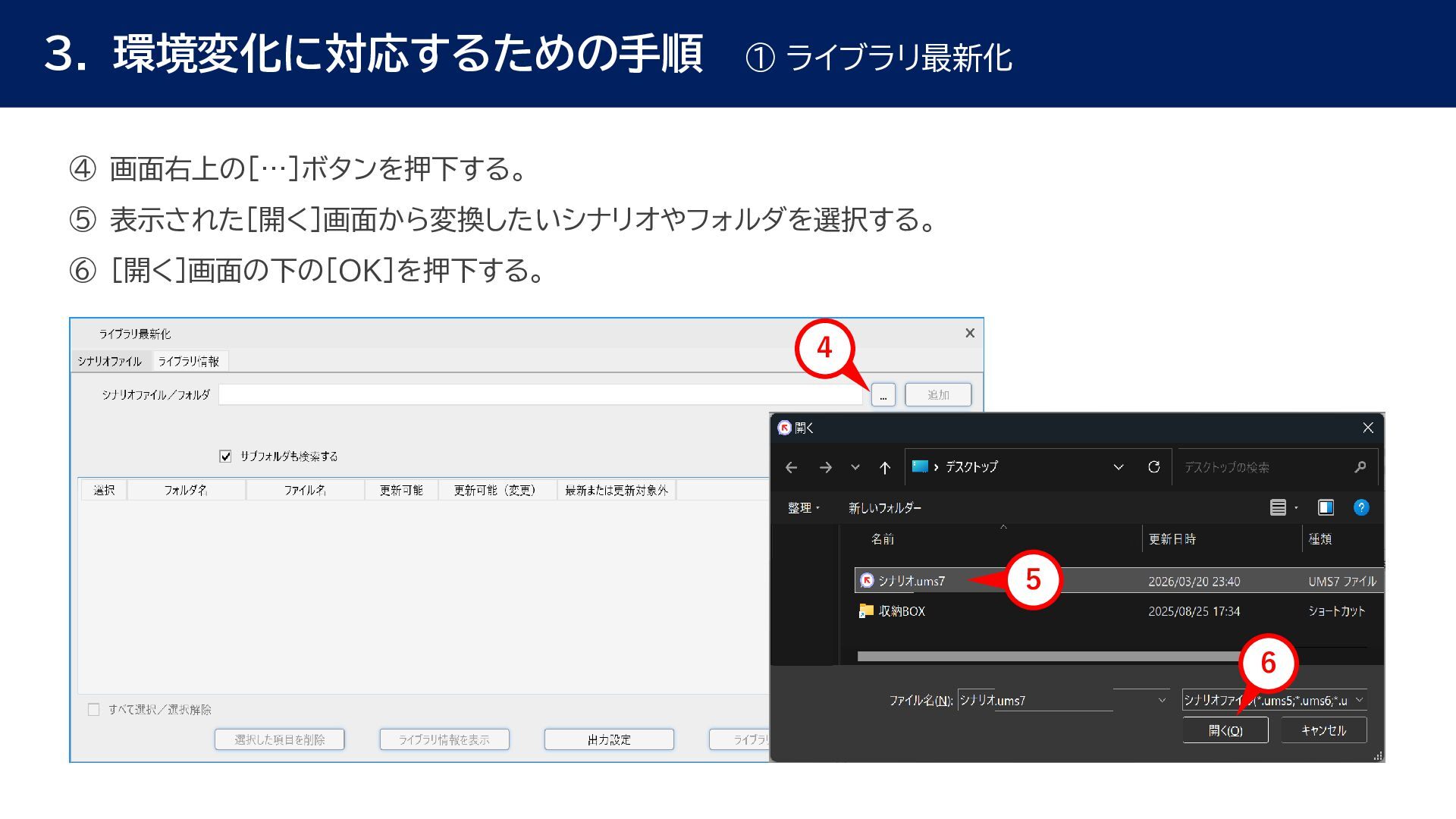This screenshot has height=819, width=1456.
Task: Toggle the subfolder search checkbox
Action: [x=225, y=457]
